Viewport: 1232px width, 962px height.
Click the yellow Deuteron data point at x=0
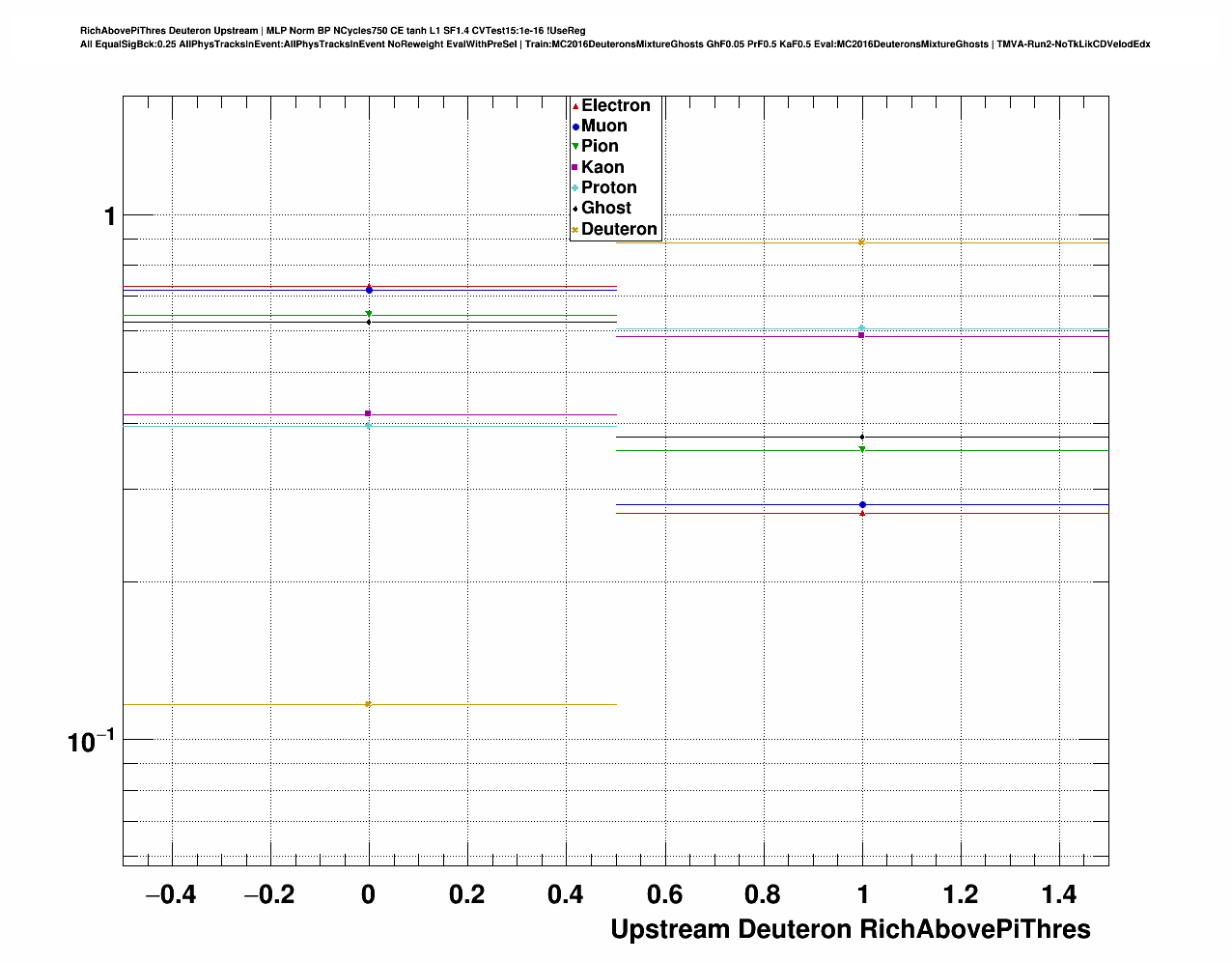[368, 704]
